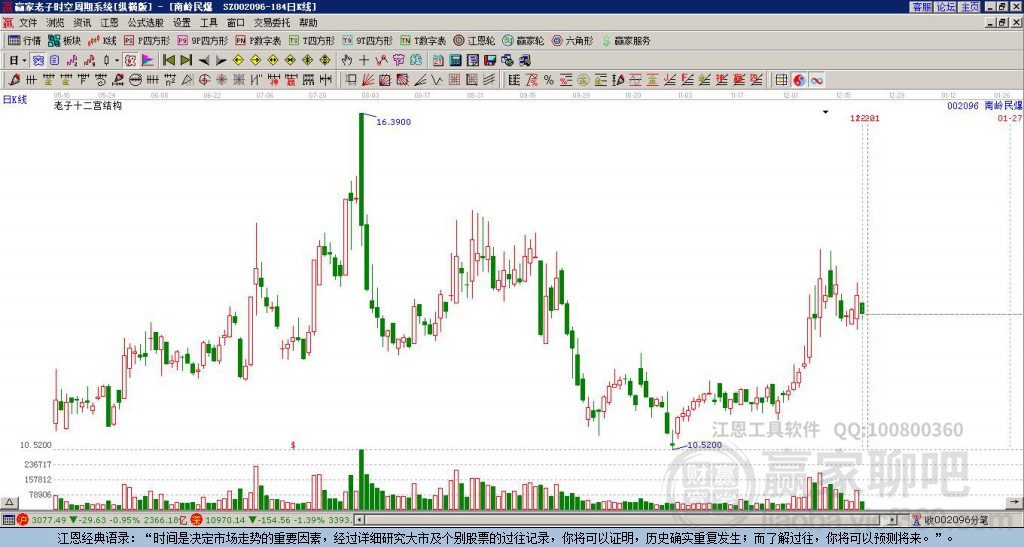
Task: Switch to K线 chart view
Action: (103, 40)
